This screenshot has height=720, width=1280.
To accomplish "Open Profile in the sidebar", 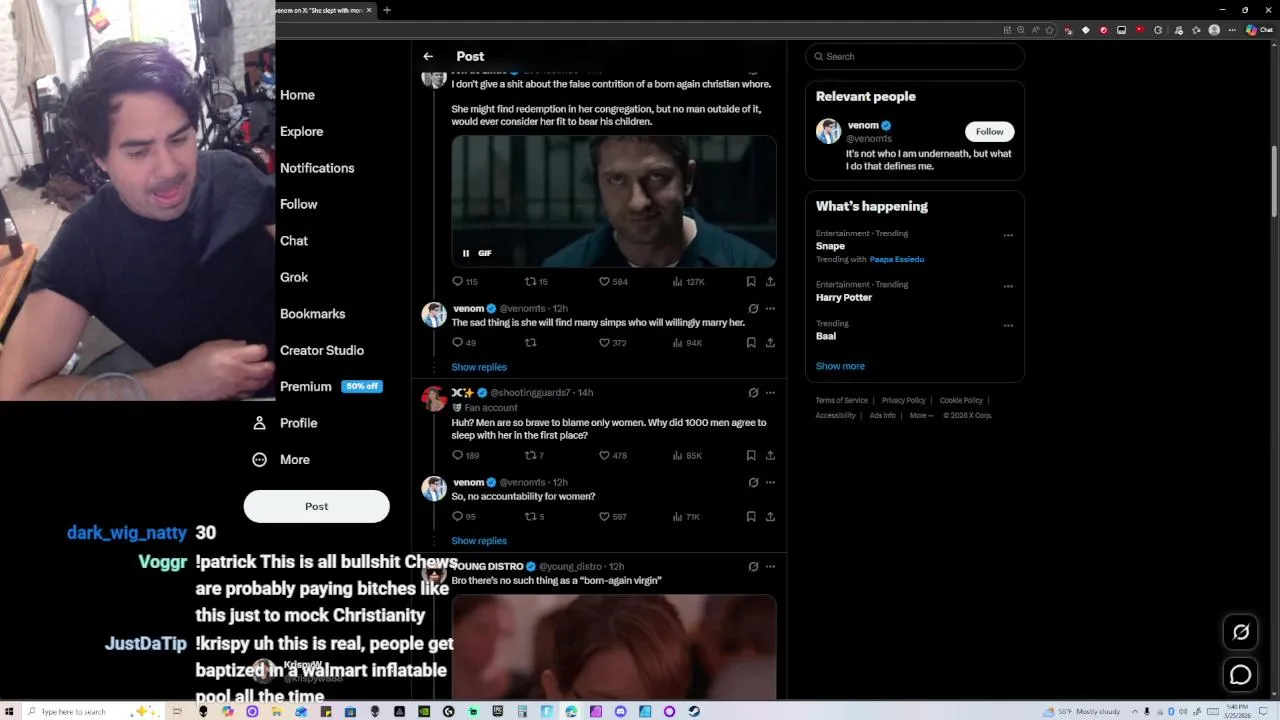I will point(285,423).
